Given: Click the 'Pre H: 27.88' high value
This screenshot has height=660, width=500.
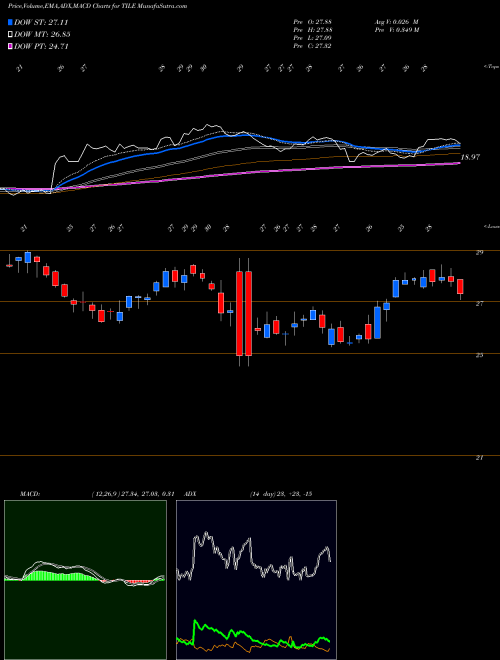Looking at the screenshot, I should point(312,30).
